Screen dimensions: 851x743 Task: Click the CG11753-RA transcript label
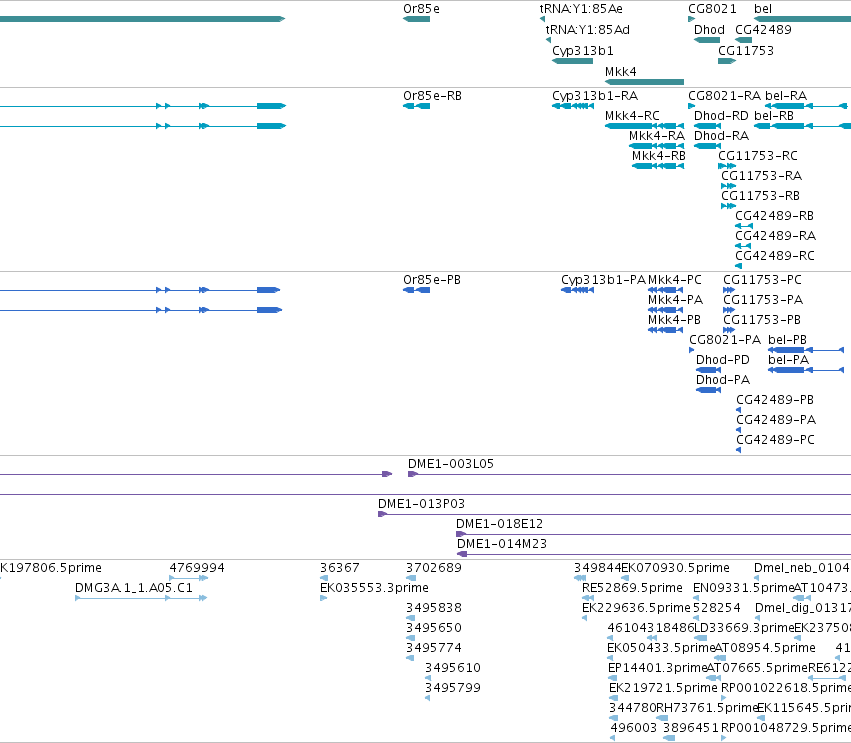[x=761, y=176]
